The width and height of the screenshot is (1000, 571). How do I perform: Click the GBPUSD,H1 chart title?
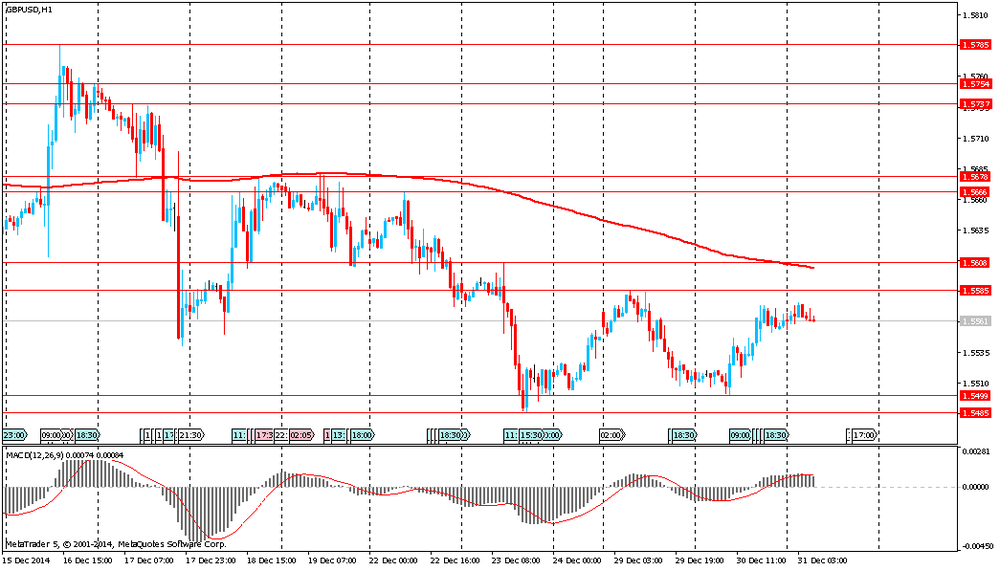pos(28,9)
